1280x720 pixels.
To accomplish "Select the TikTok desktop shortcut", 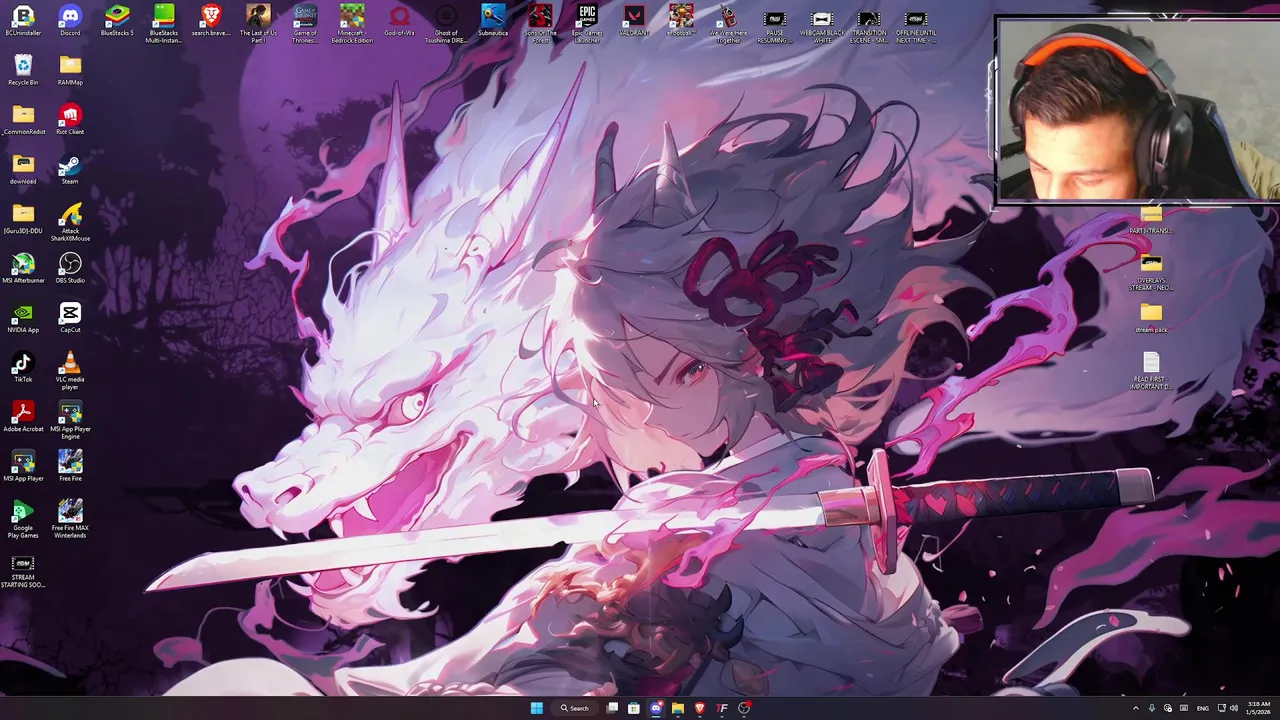I will coord(23,367).
